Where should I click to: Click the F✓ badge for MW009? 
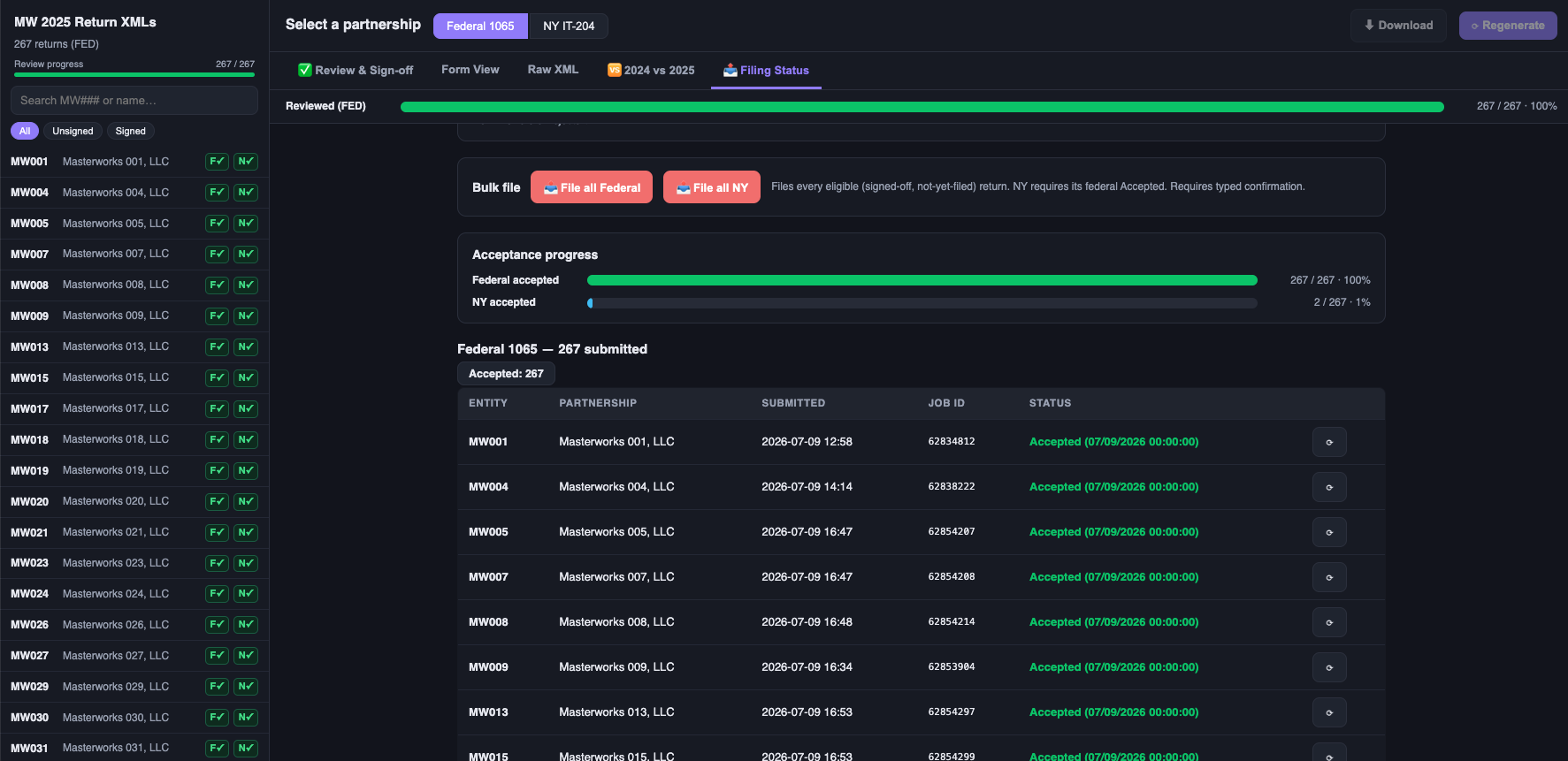click(x=217, y=316)
